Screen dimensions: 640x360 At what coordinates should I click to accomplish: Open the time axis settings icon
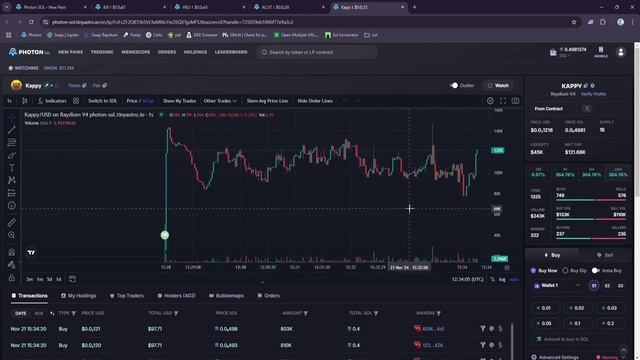tap(507, 267)
